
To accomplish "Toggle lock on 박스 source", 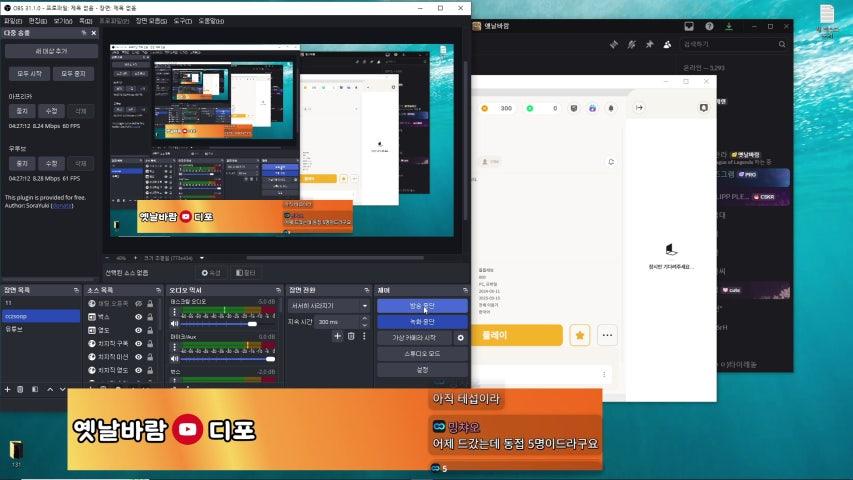I will pyautogui.click(x=150, y=317).
